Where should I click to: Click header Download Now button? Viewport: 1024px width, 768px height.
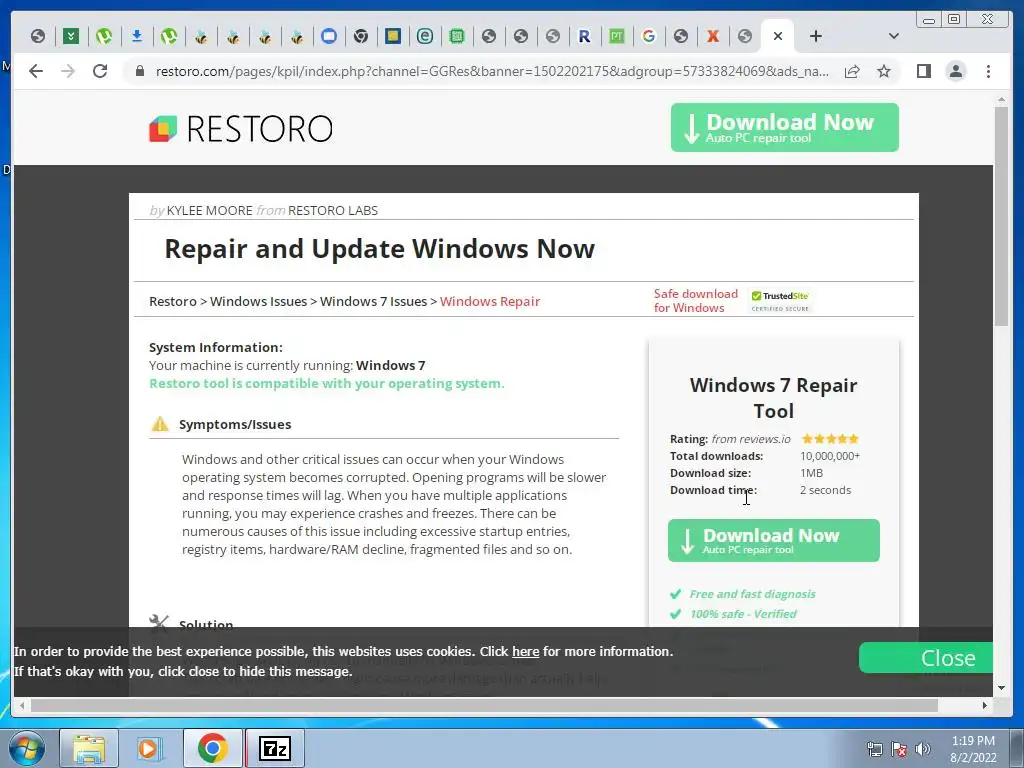[x=784, y=127]
